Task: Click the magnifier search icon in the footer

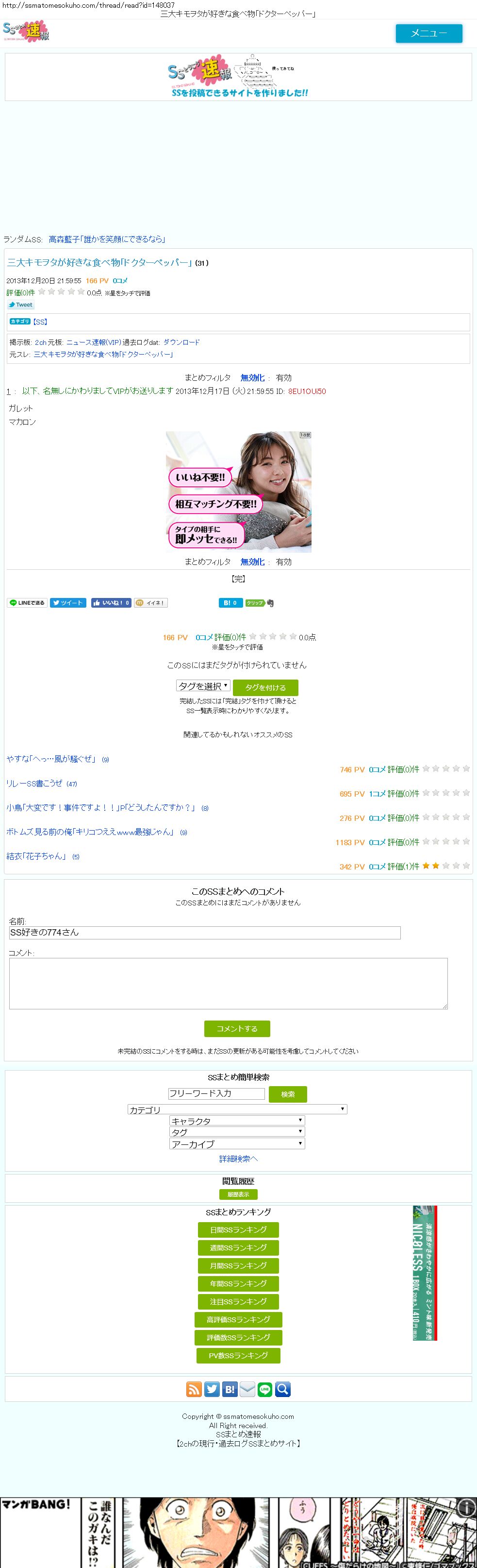Action: tap(283, 1389)
